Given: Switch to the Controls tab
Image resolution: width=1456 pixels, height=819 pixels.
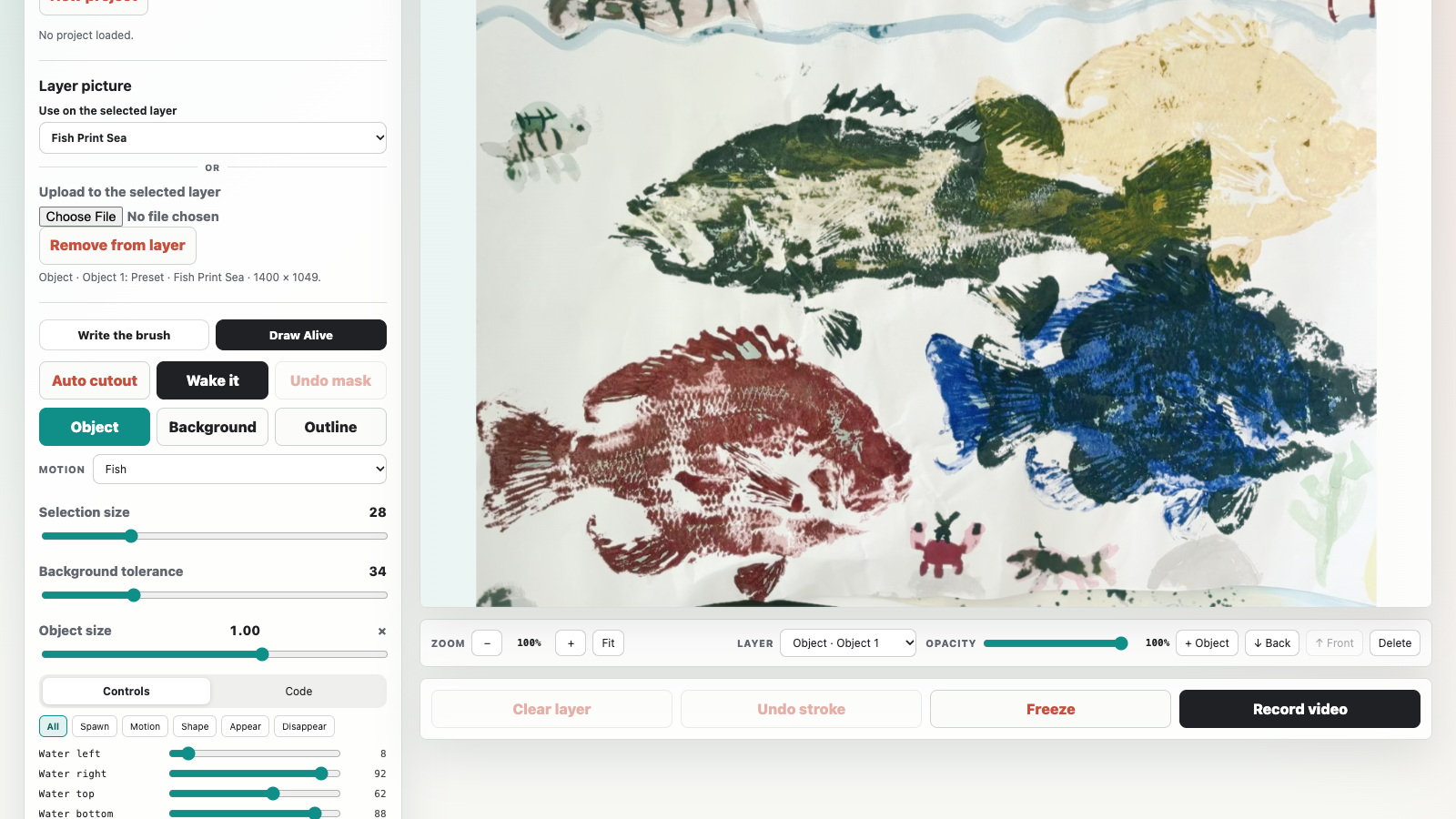Looking at the screenshot, I should pyautogui.click(x=126, y=692).
